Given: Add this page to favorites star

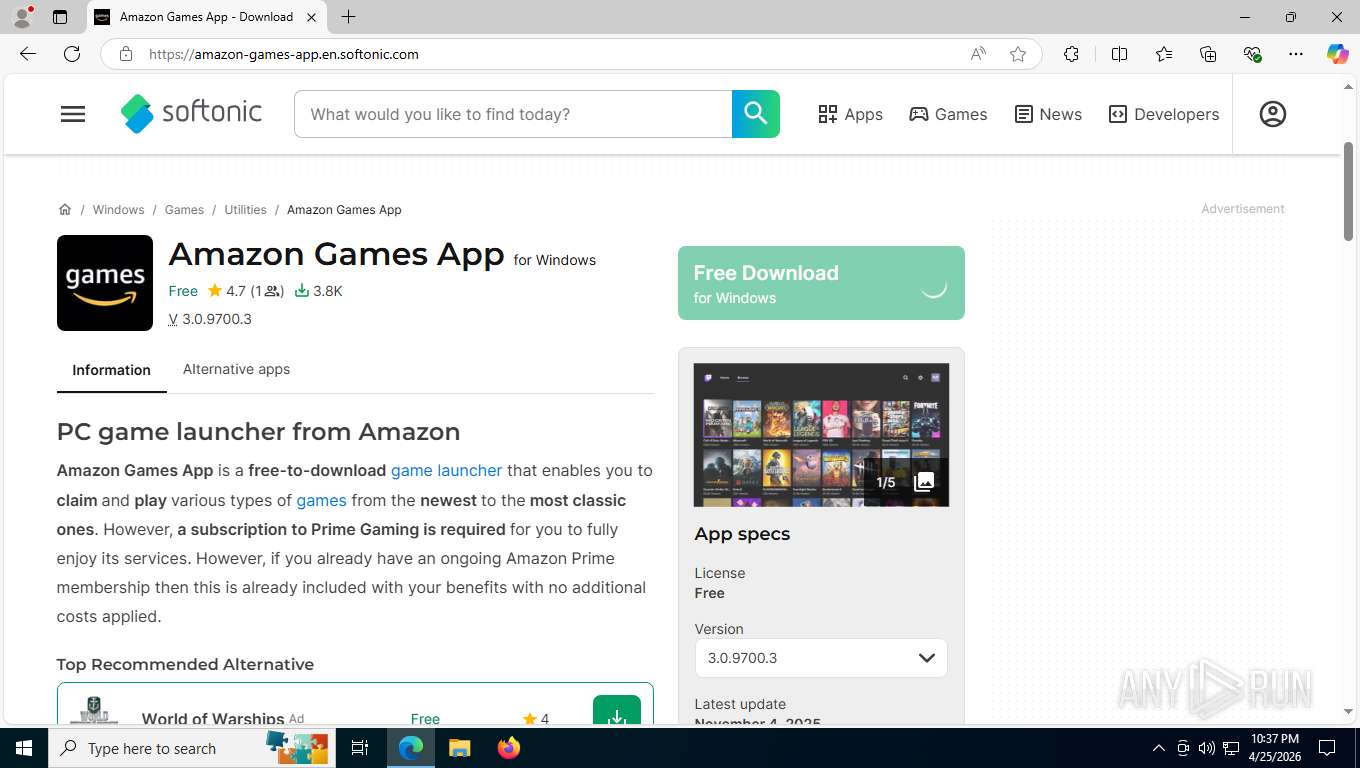Looking at the screenshot, I should coord(1018,54).
